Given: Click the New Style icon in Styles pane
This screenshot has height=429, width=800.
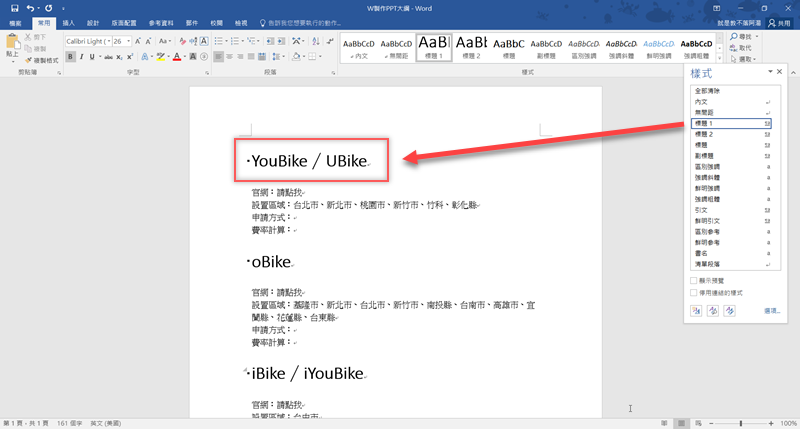Looking at the screenshot, I should [x=696, y=312].
